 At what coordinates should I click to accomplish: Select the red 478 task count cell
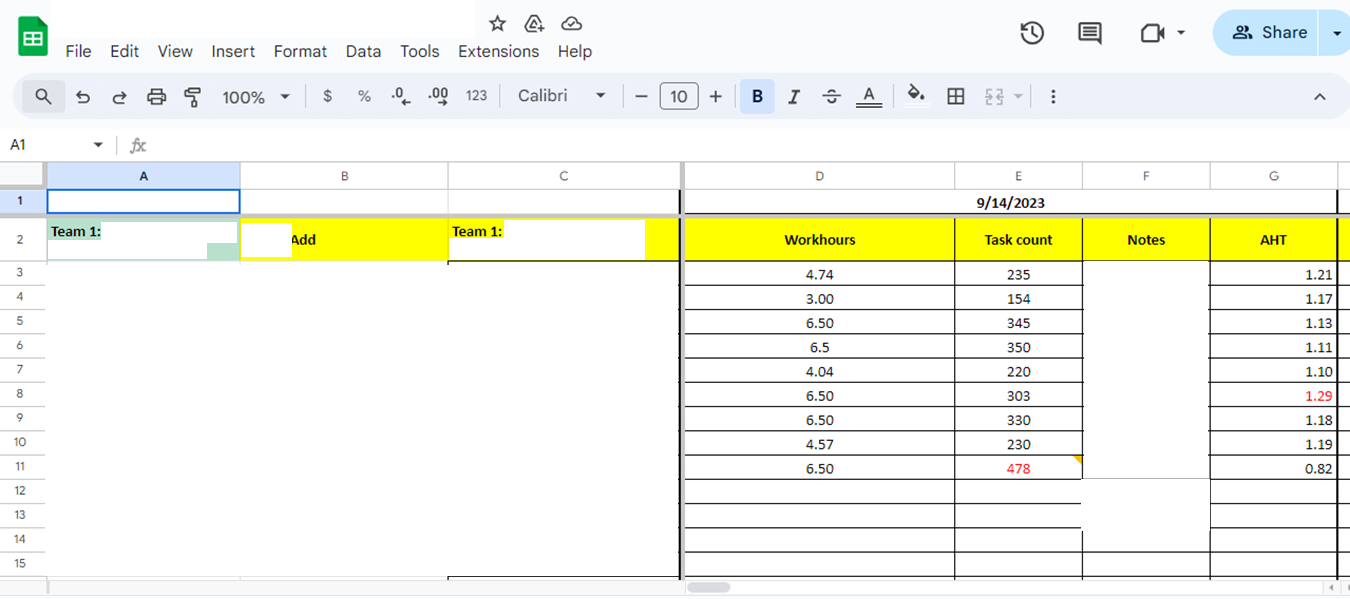[1018, 468]
